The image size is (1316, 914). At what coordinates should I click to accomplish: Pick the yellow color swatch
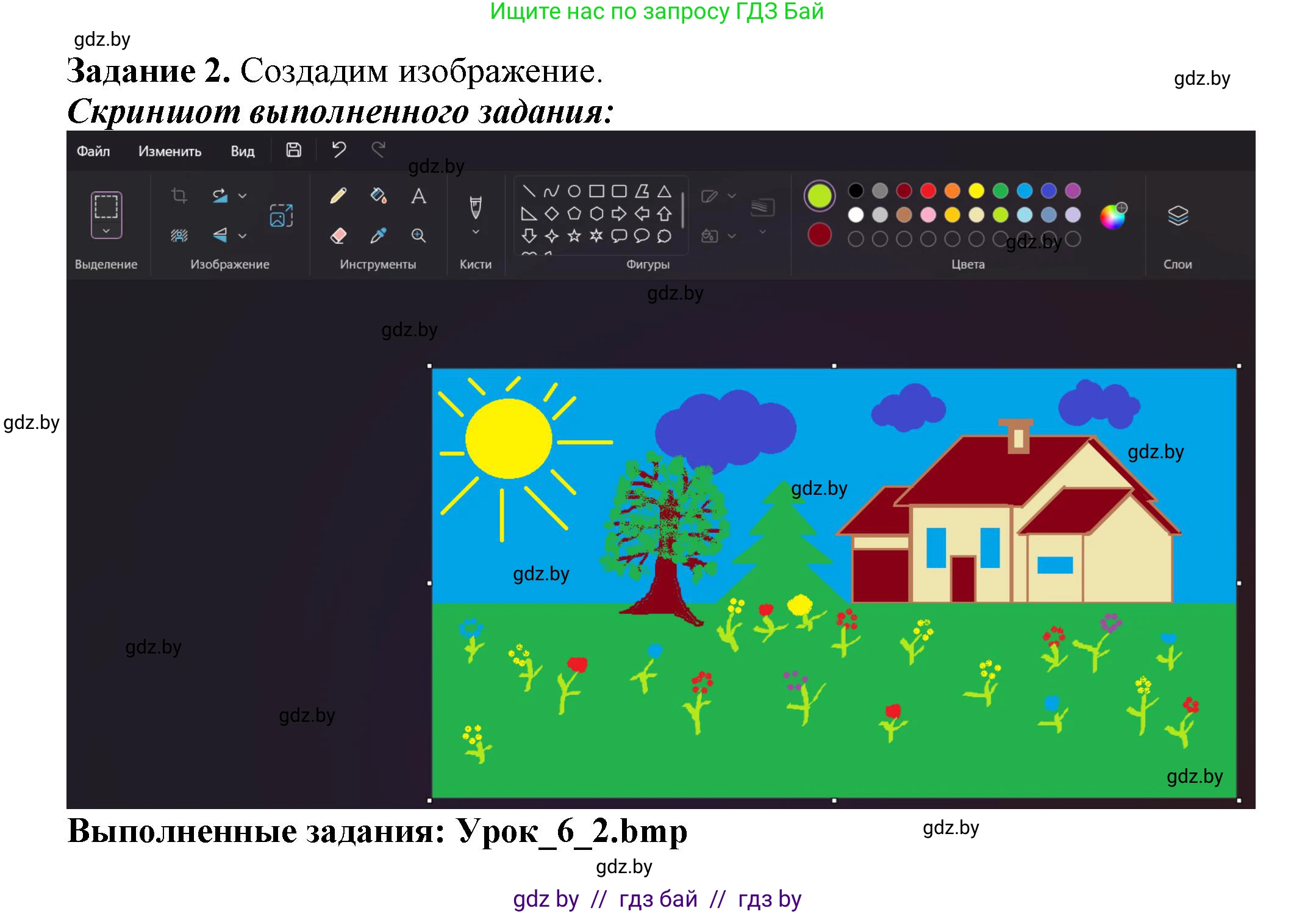976,191
